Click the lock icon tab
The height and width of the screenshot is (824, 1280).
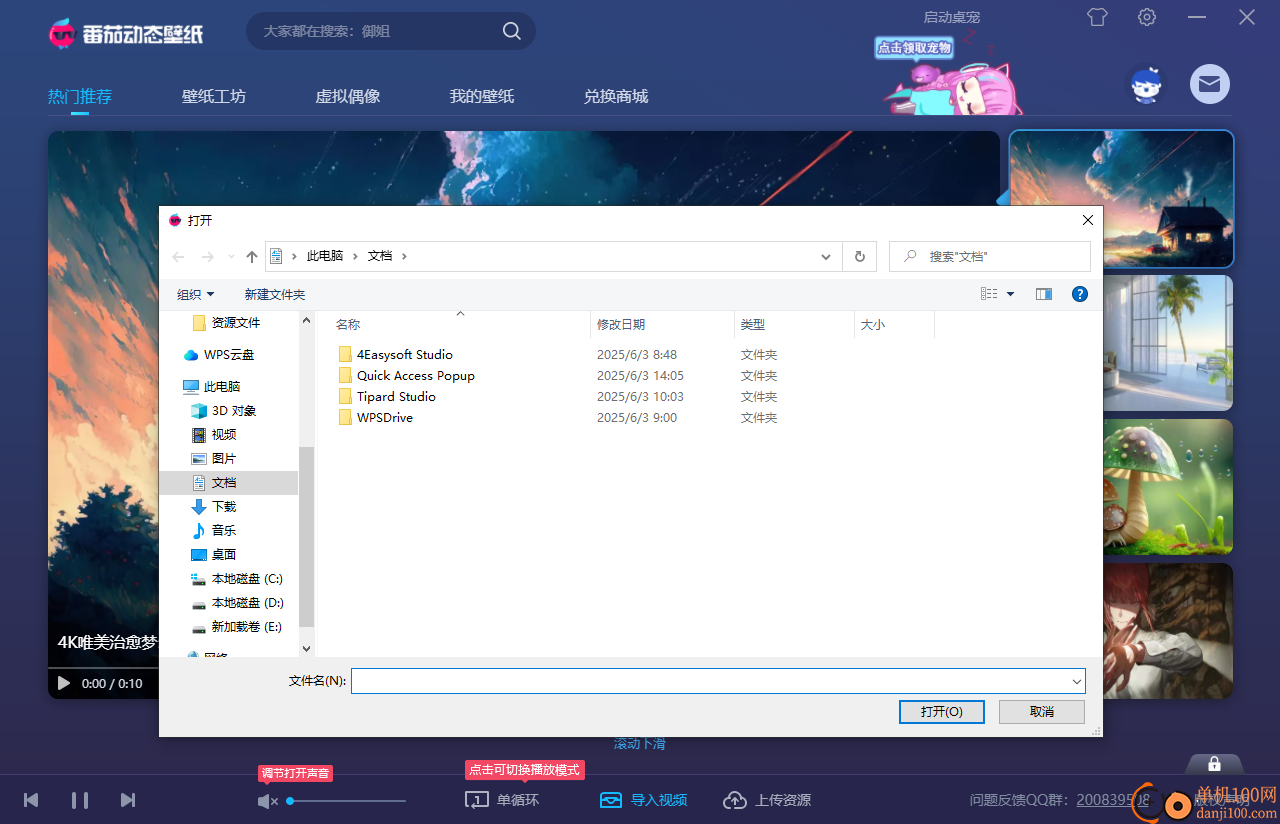point(1214,764)
